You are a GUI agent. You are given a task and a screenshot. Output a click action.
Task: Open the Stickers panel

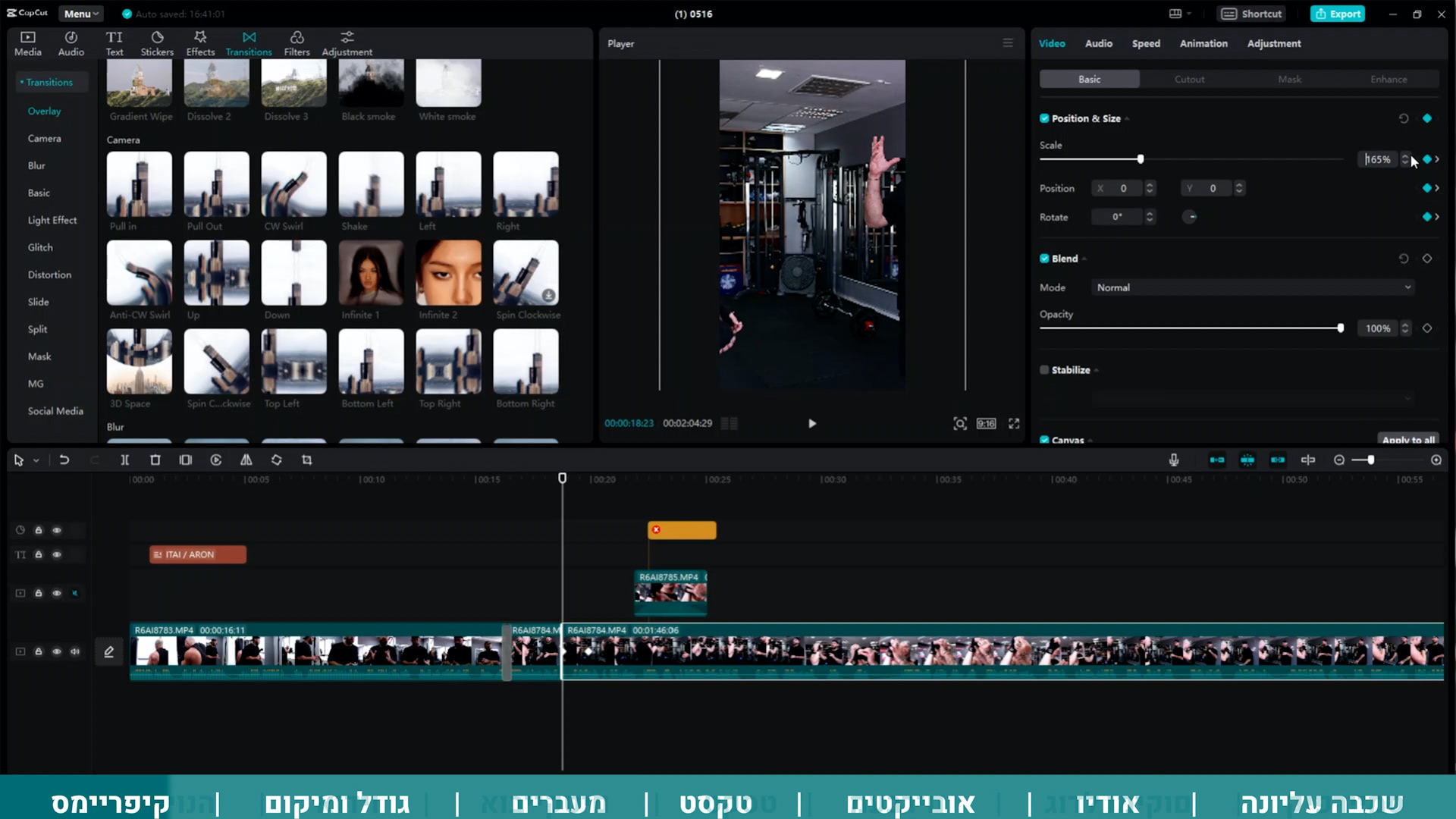pos(157,43)
